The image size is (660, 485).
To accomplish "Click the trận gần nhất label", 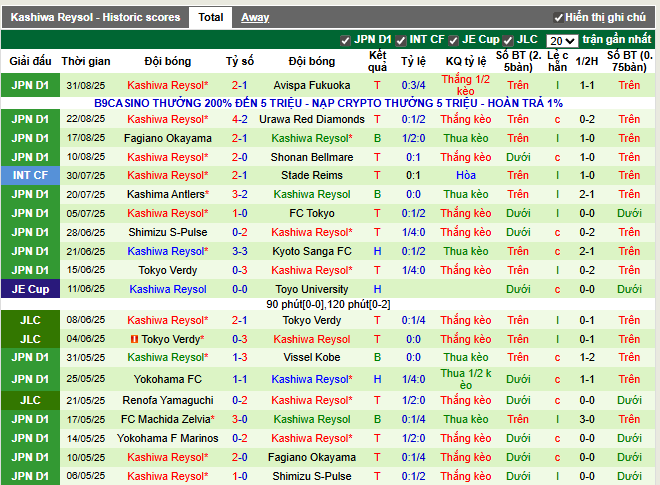I will pyautogui.click(x=617, y=40).
